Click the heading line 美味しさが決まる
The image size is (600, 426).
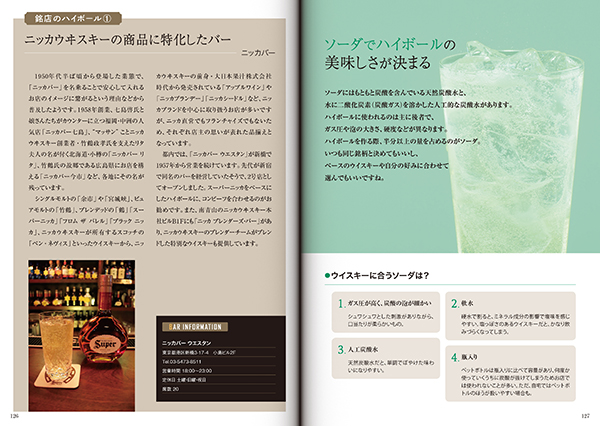pos(378,63)
